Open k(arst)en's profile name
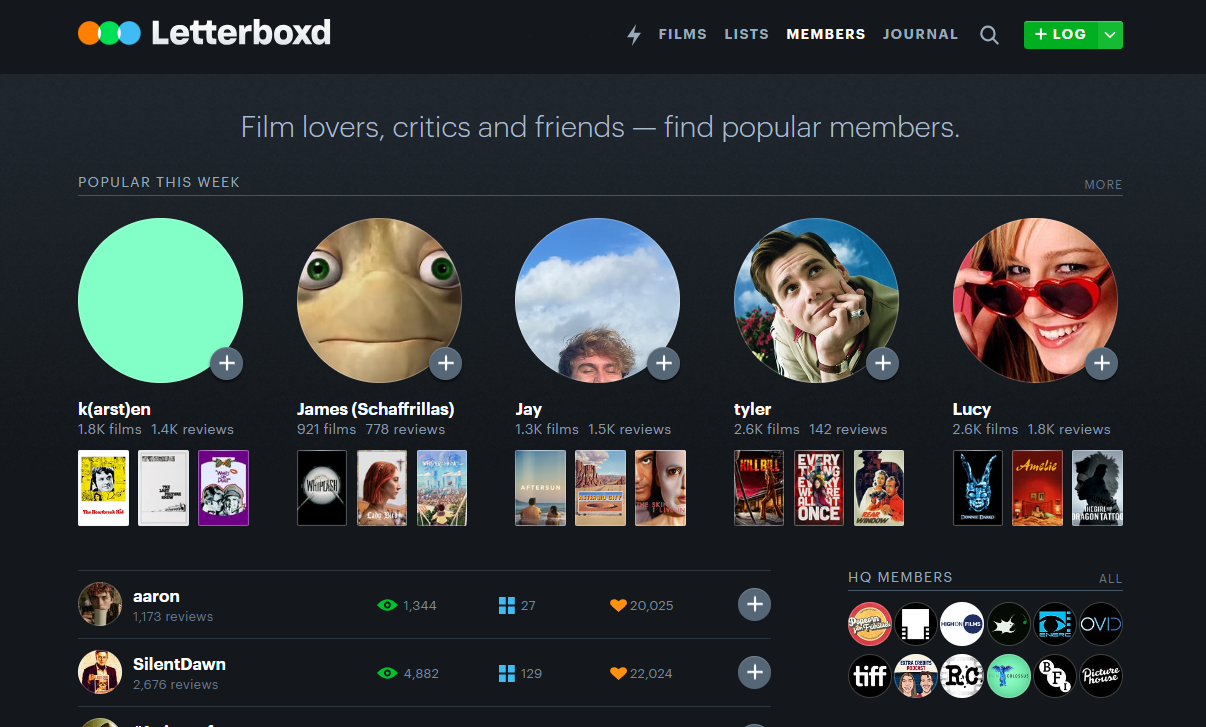Screen dimensions: 1206x727 114,409
